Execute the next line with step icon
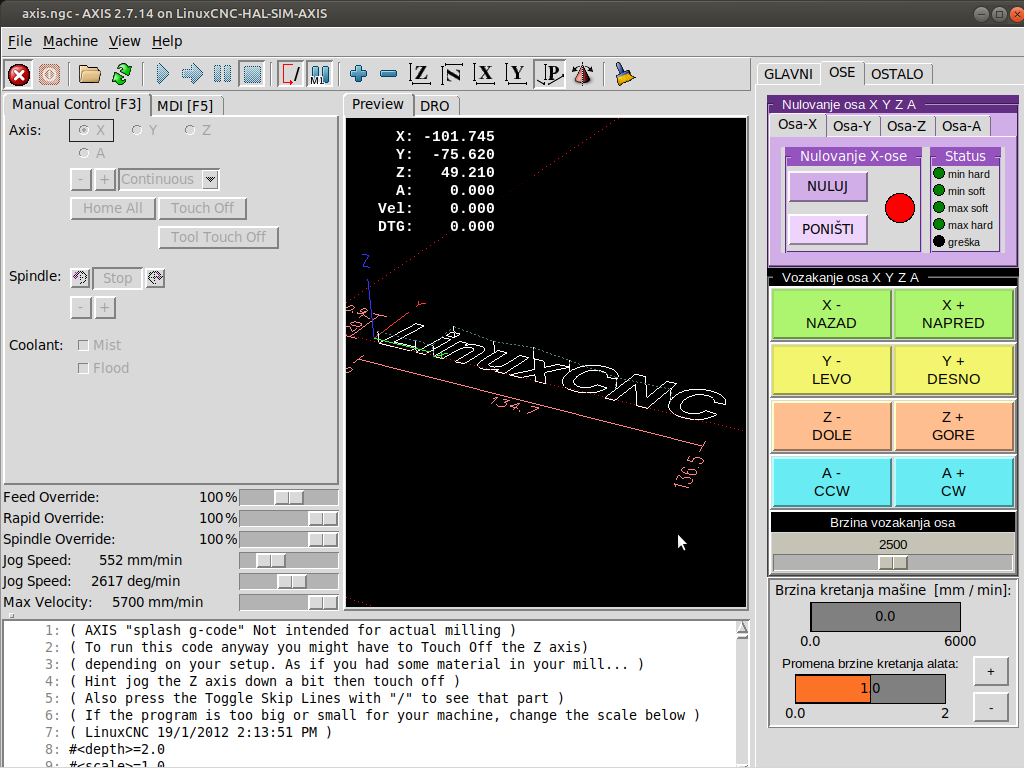 (192, 74)
